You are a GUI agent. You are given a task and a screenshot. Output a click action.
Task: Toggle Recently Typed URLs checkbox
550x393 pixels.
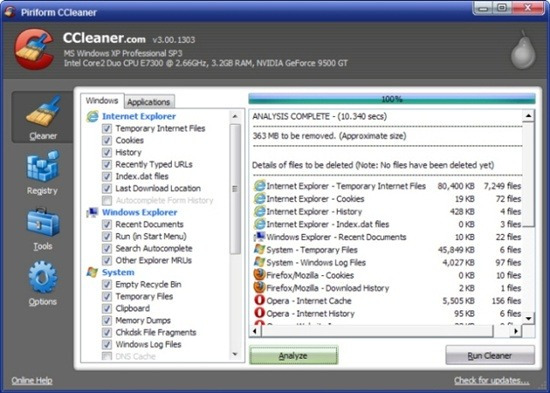(107, 164)
